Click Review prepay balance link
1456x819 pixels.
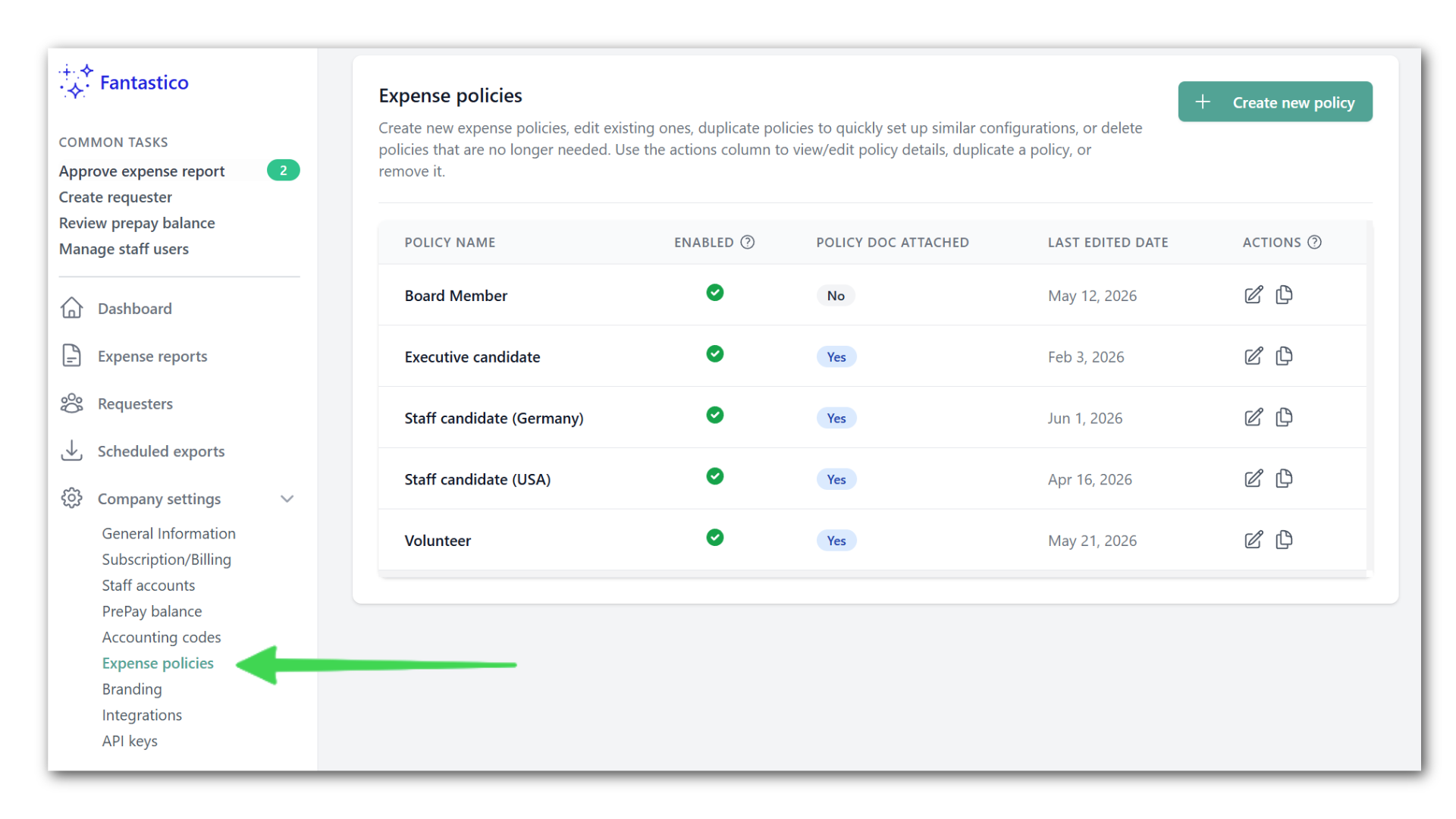pos(136,223)
